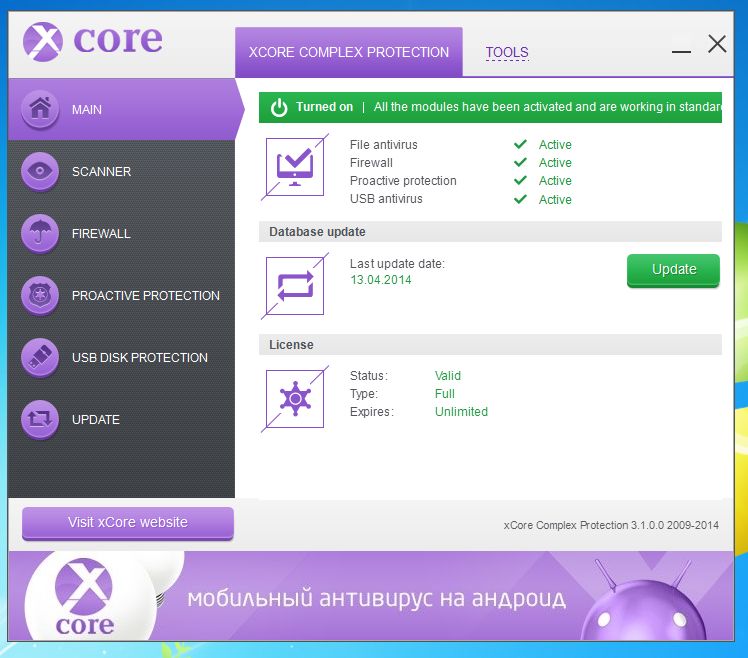Open the USB DISK PROTECTION section
The image size is (748, 658).
(140, 358)
